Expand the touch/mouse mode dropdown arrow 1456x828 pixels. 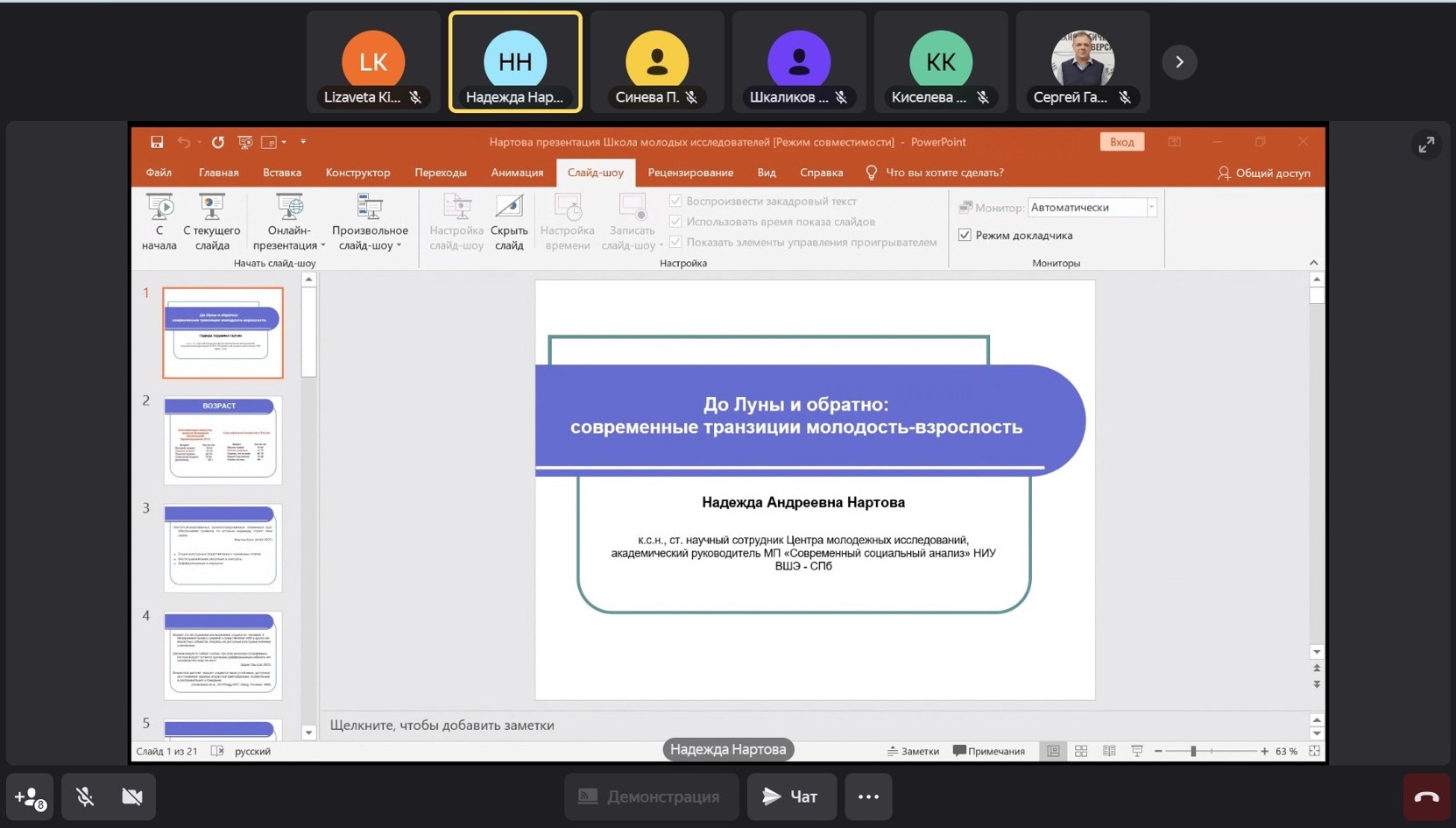coord(284,142)
